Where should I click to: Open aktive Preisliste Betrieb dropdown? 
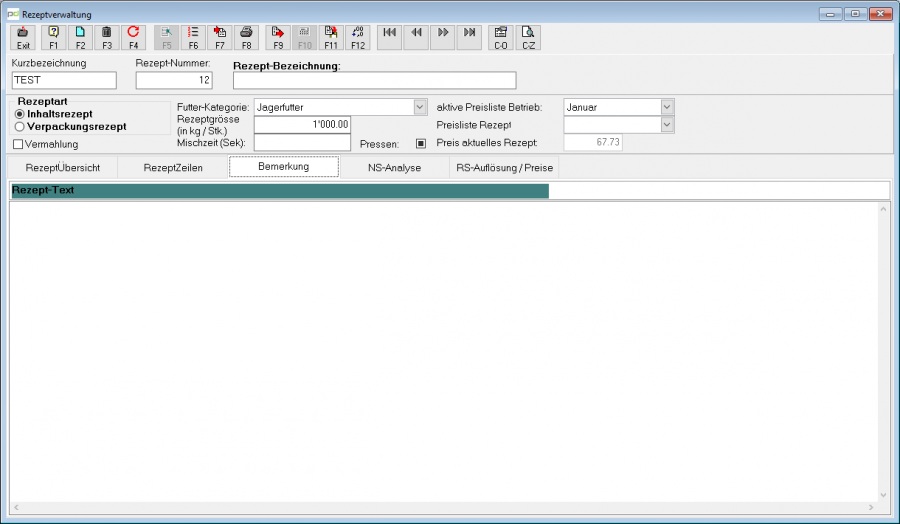(x=666, y=107)
